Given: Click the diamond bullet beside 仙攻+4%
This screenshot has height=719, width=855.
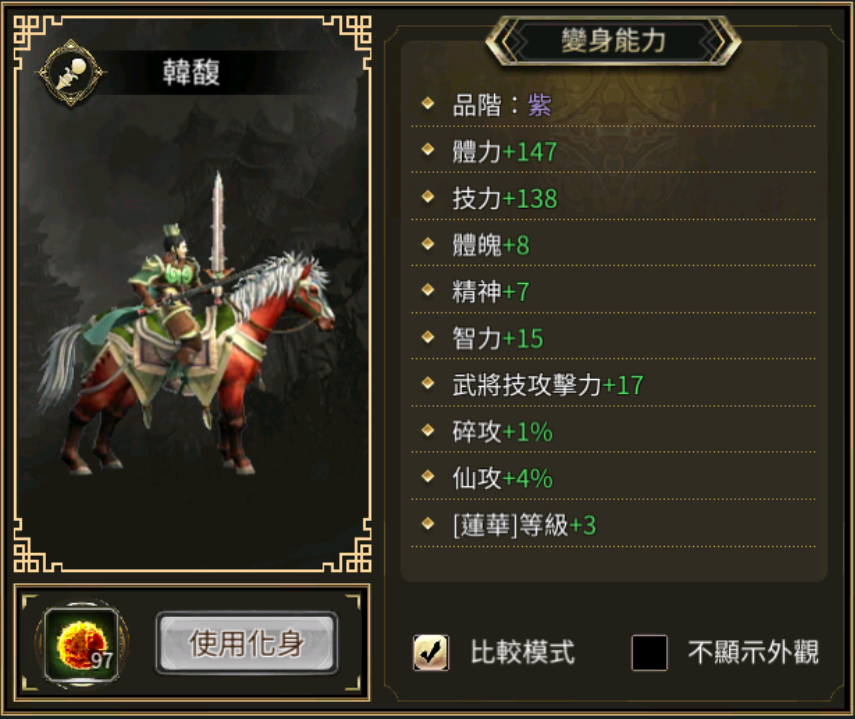Looking at the screenshot, I should click(428, 477).
